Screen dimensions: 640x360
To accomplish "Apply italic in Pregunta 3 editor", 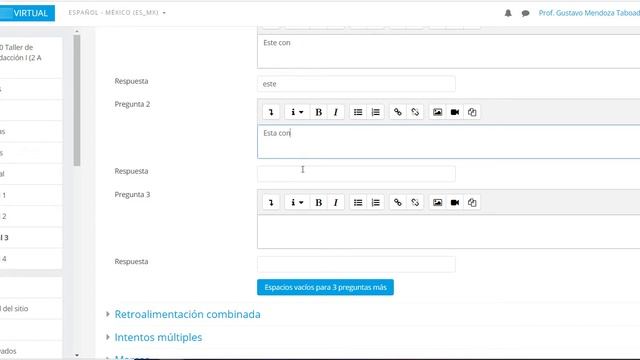I will point(336,202).
